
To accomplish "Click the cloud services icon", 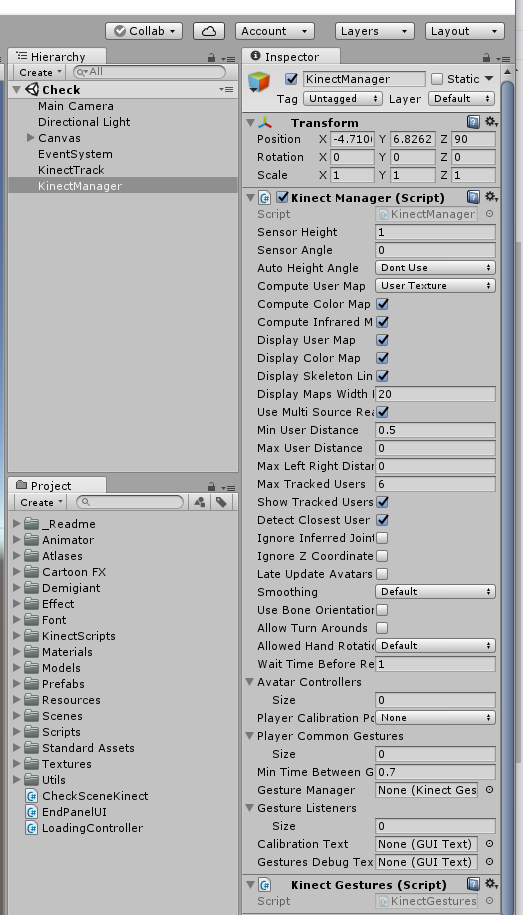I will 209,31.
